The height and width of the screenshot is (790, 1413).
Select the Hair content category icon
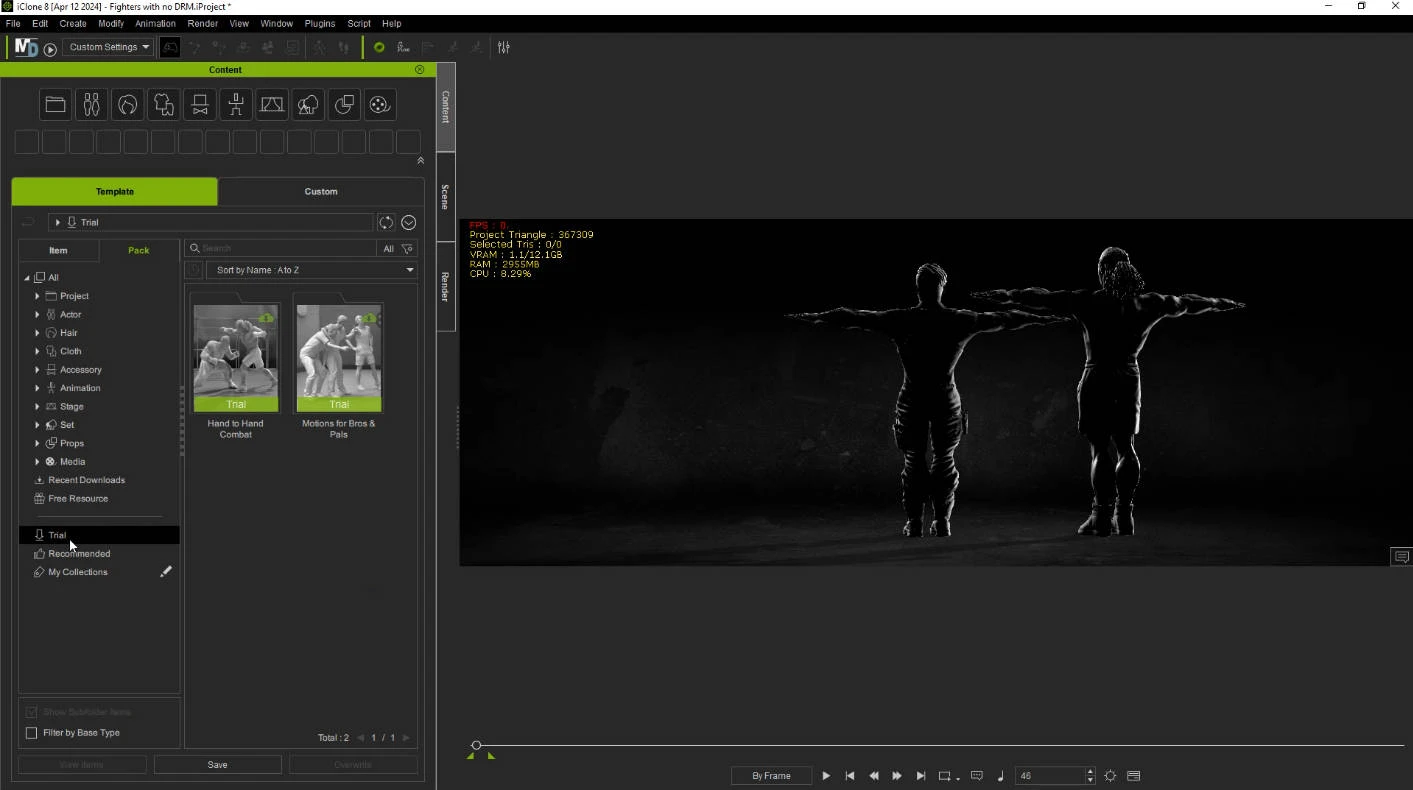coord(127,105)
